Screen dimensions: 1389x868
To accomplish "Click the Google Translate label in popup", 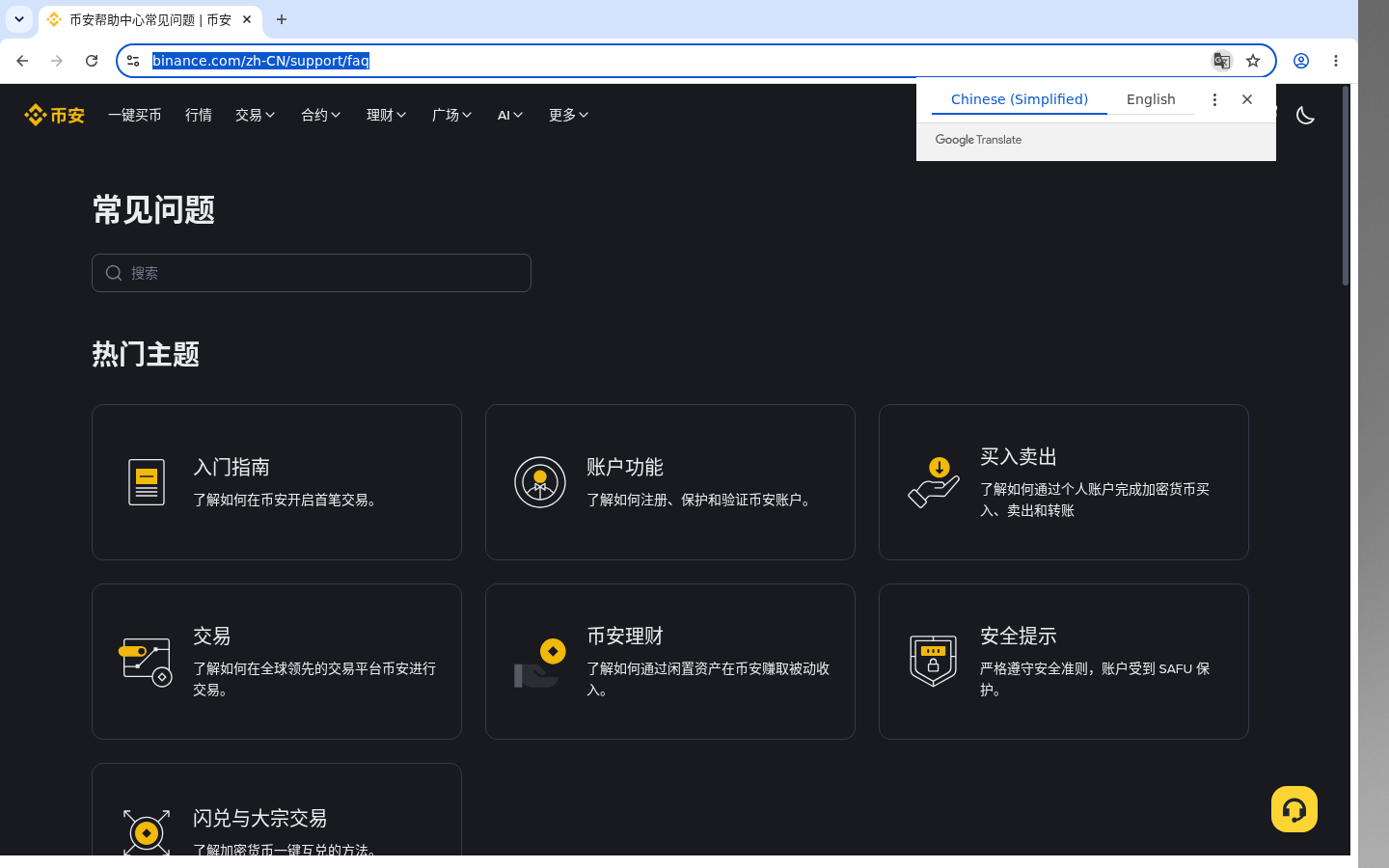I will click(978, 140).
